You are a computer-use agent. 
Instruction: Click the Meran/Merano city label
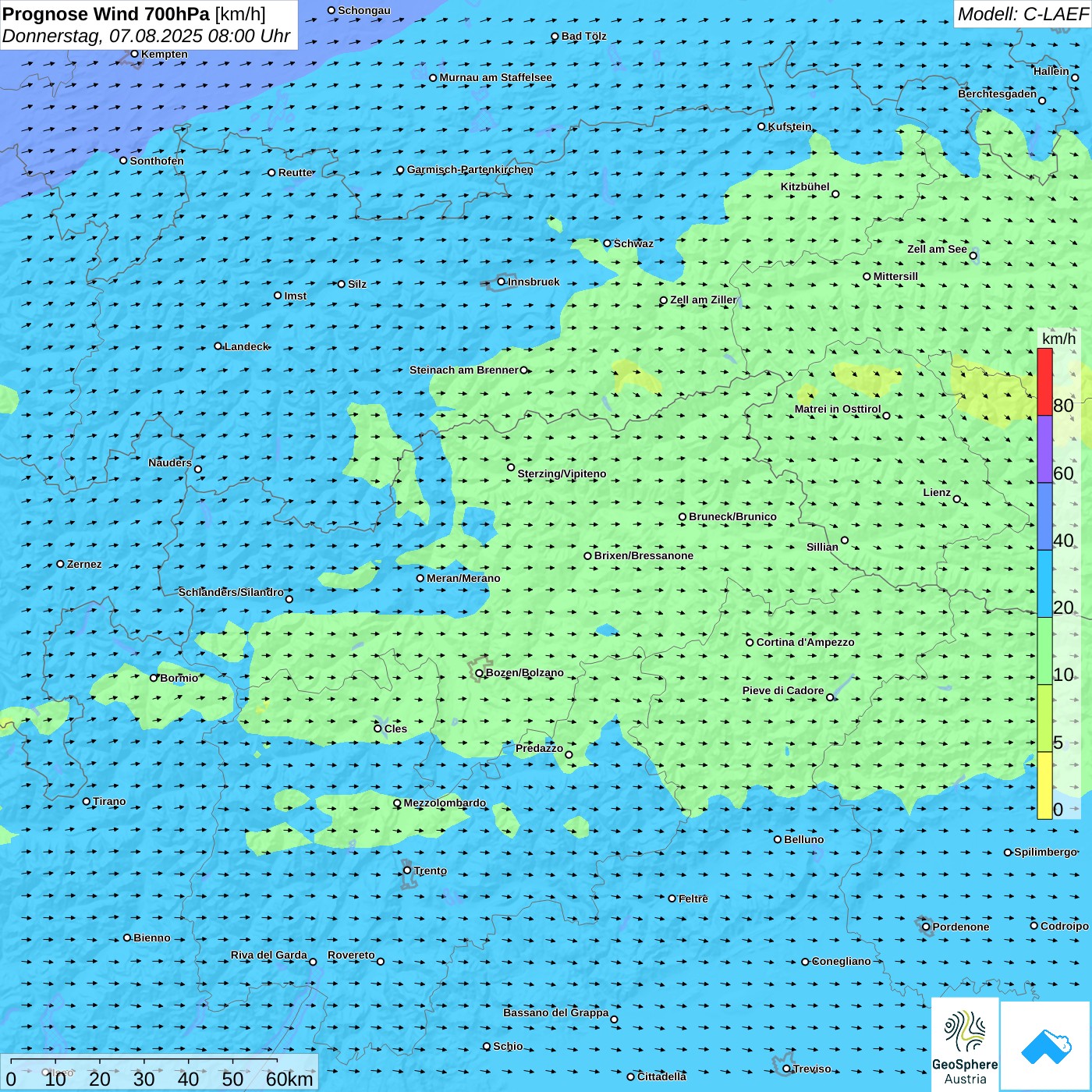point(463,578)
